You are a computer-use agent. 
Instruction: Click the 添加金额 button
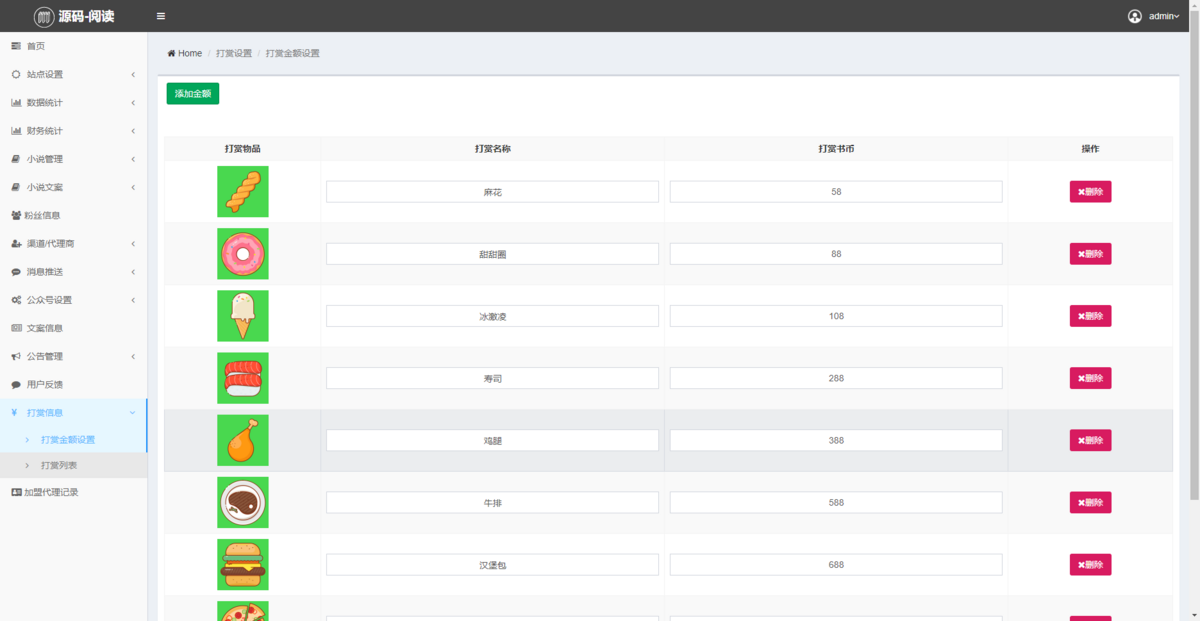[193, 93]
